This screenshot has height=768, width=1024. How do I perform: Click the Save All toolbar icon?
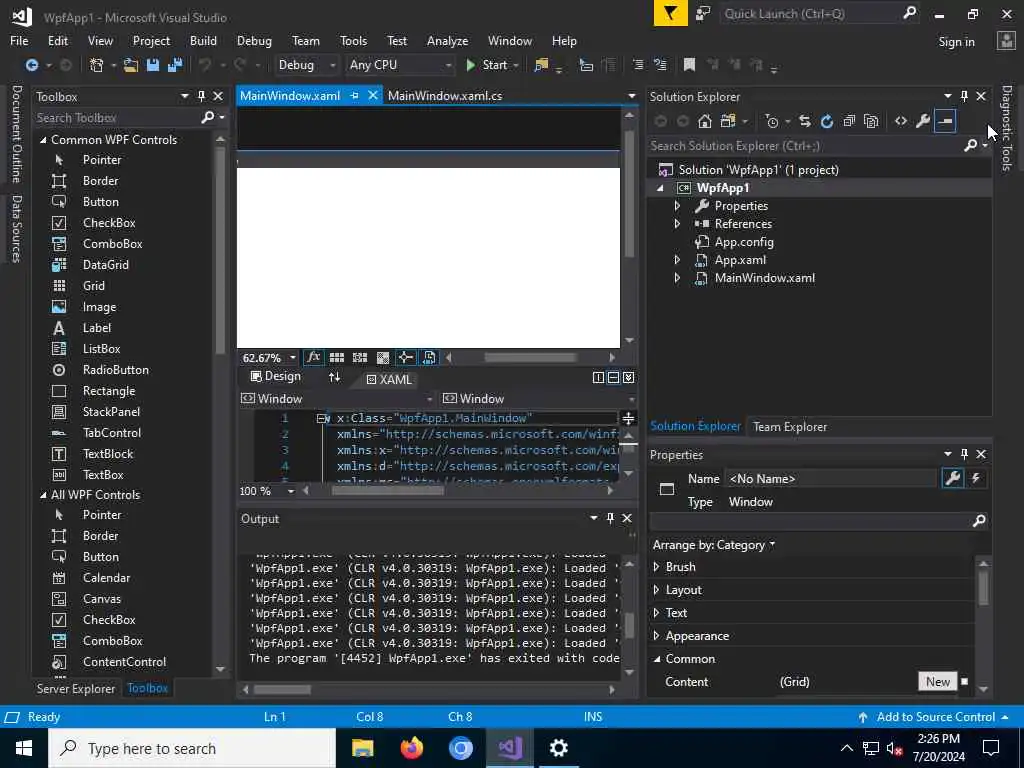point(174,65)
